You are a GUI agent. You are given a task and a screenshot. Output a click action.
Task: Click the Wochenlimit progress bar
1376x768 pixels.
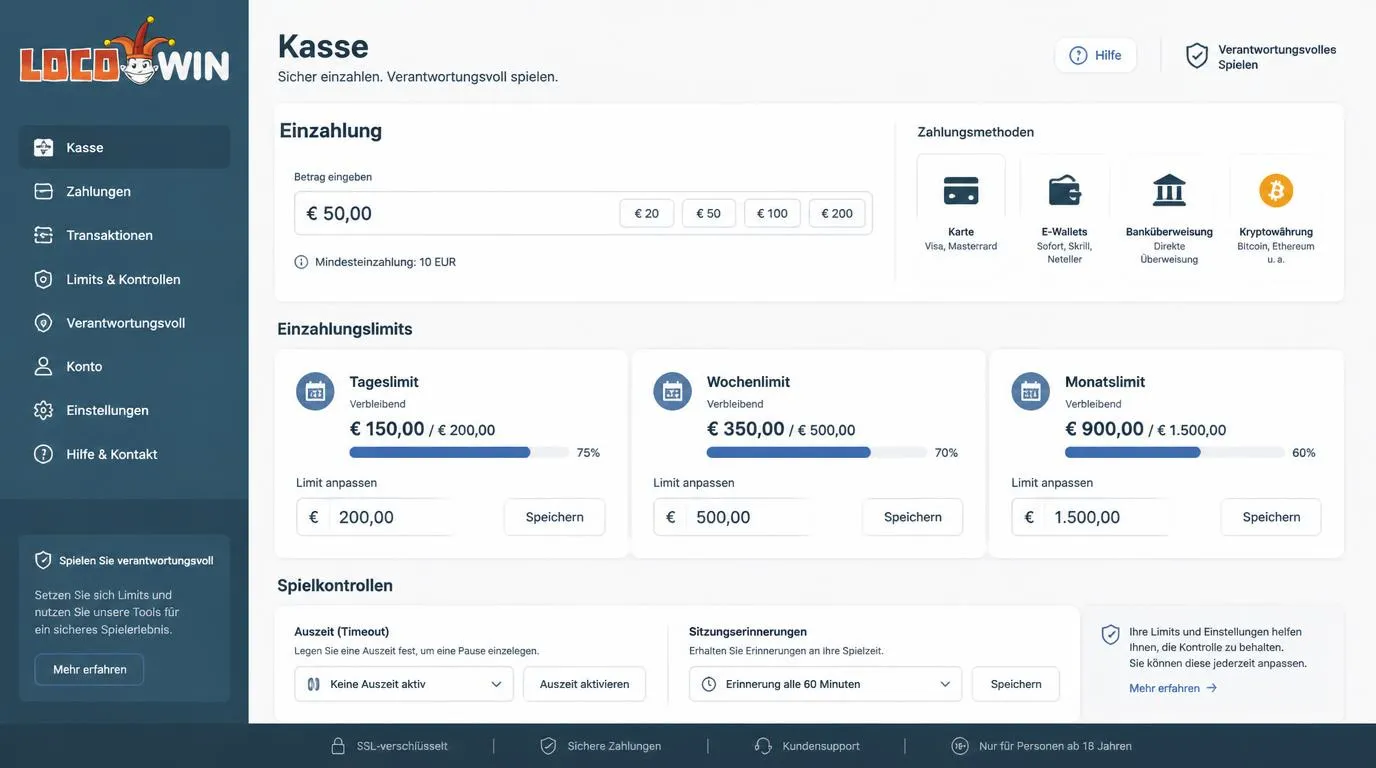point(817,453)
